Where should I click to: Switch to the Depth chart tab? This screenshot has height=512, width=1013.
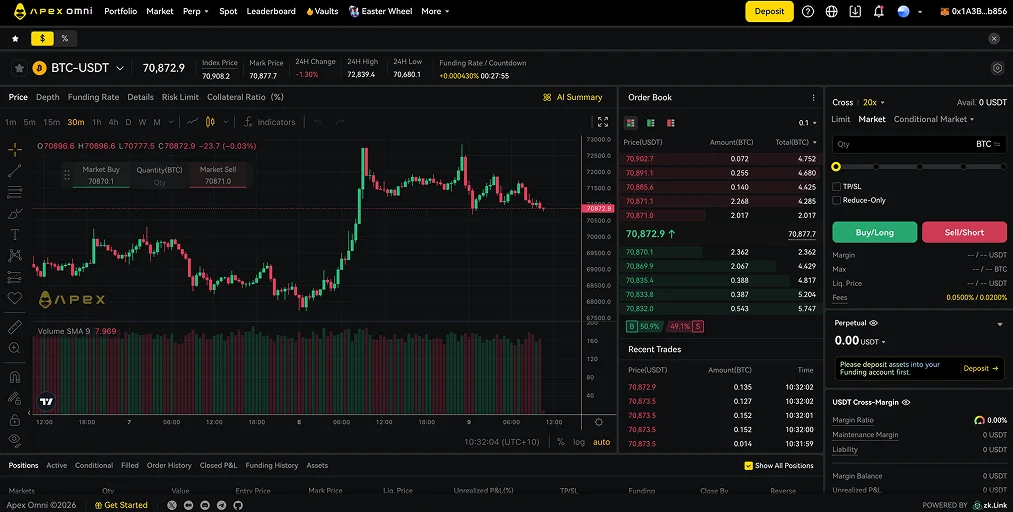tap(47, 97)
